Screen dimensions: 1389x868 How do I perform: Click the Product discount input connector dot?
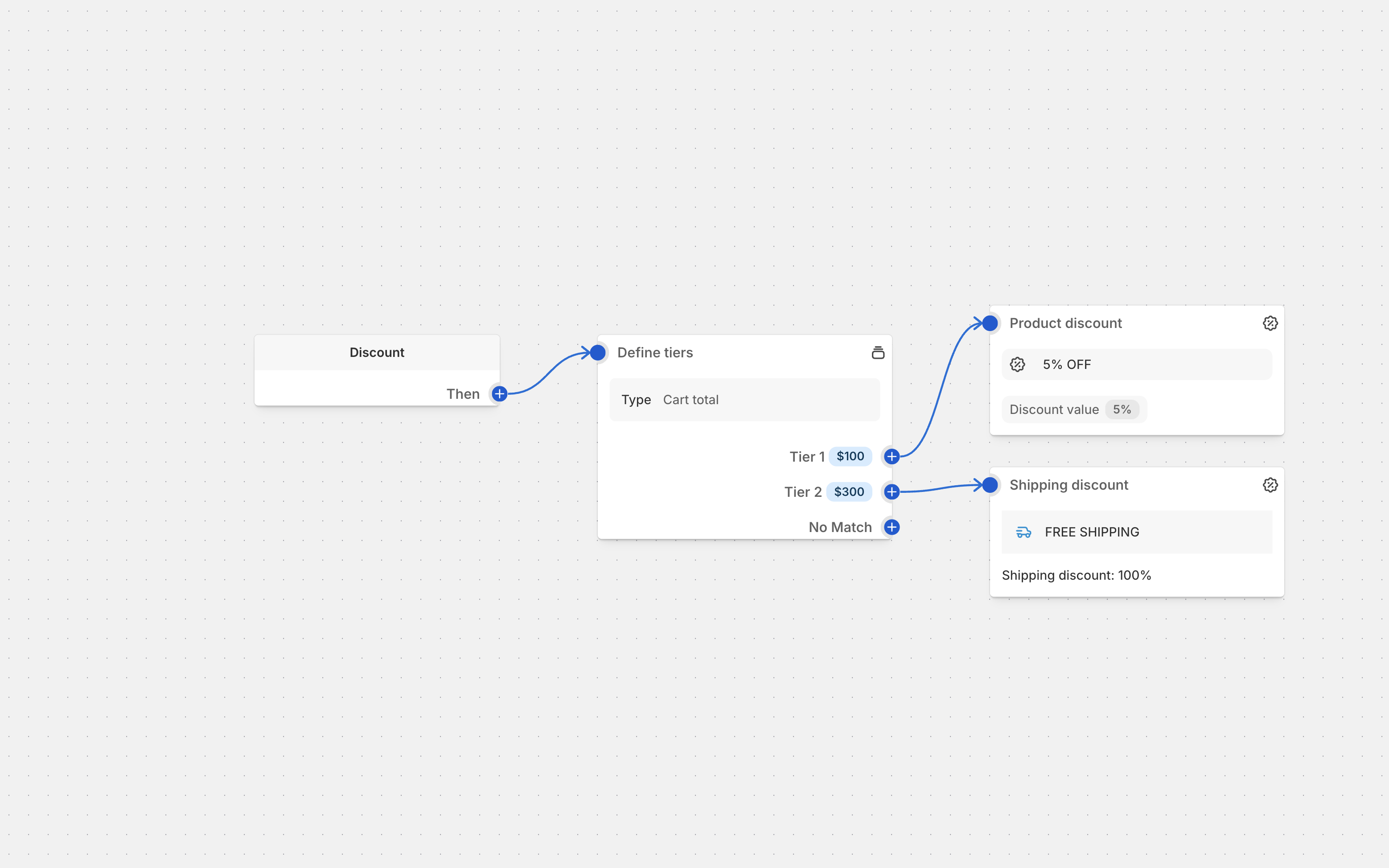(x=990, y=323)
